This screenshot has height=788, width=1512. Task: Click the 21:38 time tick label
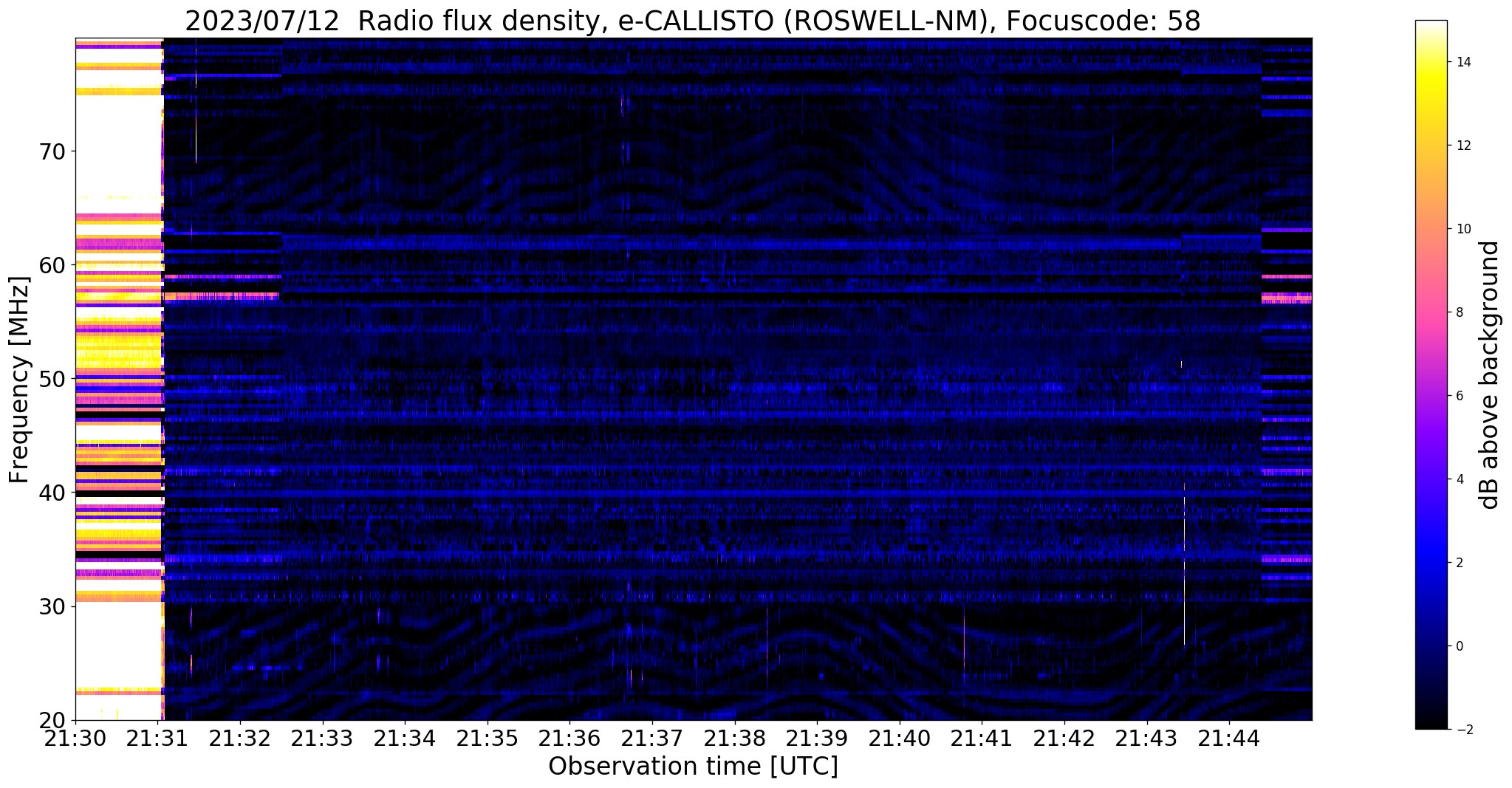pyautogui.click(x=735, y=738)
